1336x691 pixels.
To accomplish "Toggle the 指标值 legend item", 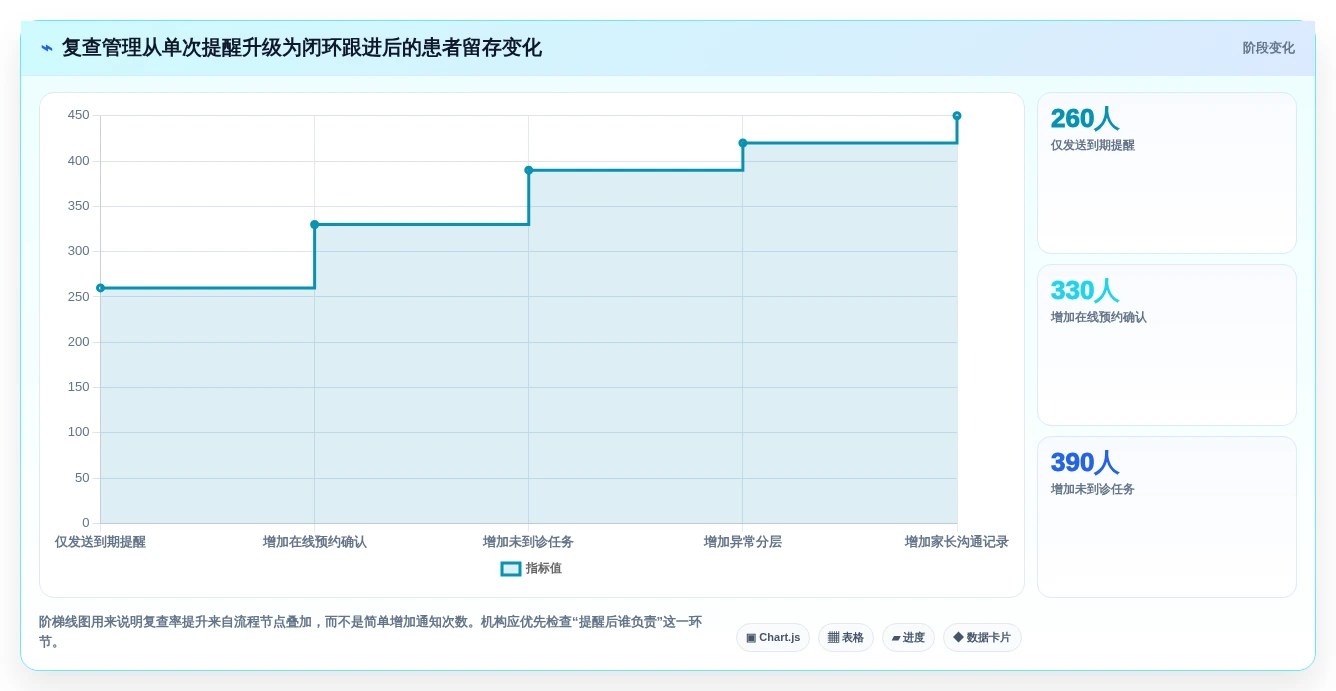I will [531, 568].
